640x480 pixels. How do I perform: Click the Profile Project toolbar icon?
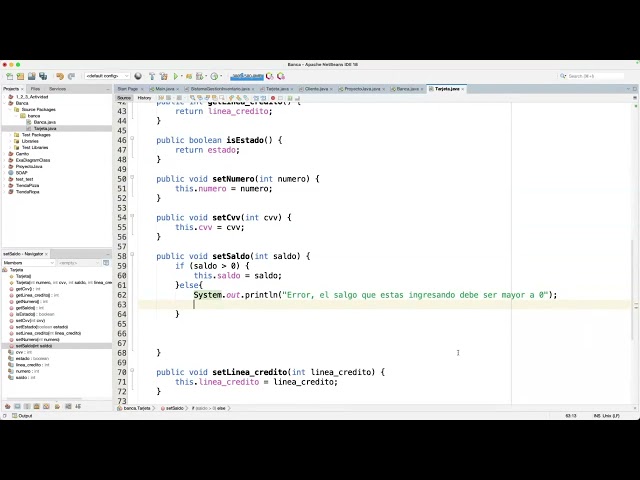(214, 76)
